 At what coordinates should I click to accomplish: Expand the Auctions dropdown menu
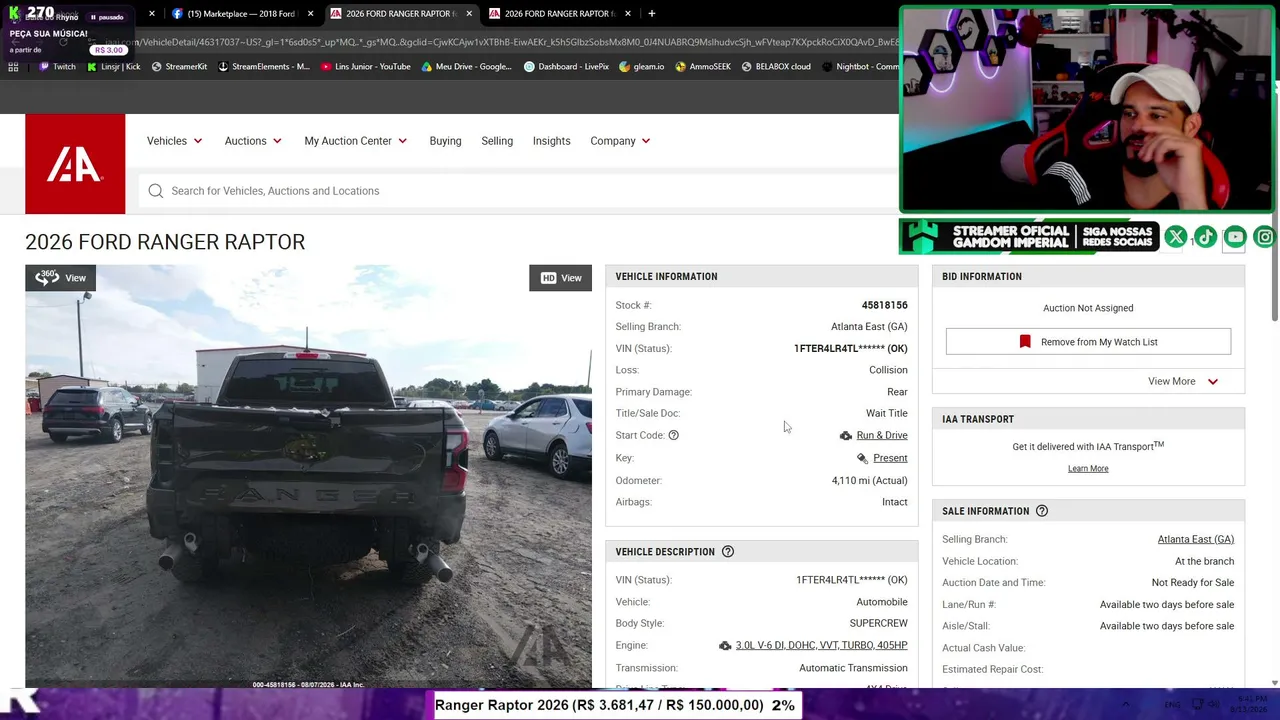tap(253, 141)
